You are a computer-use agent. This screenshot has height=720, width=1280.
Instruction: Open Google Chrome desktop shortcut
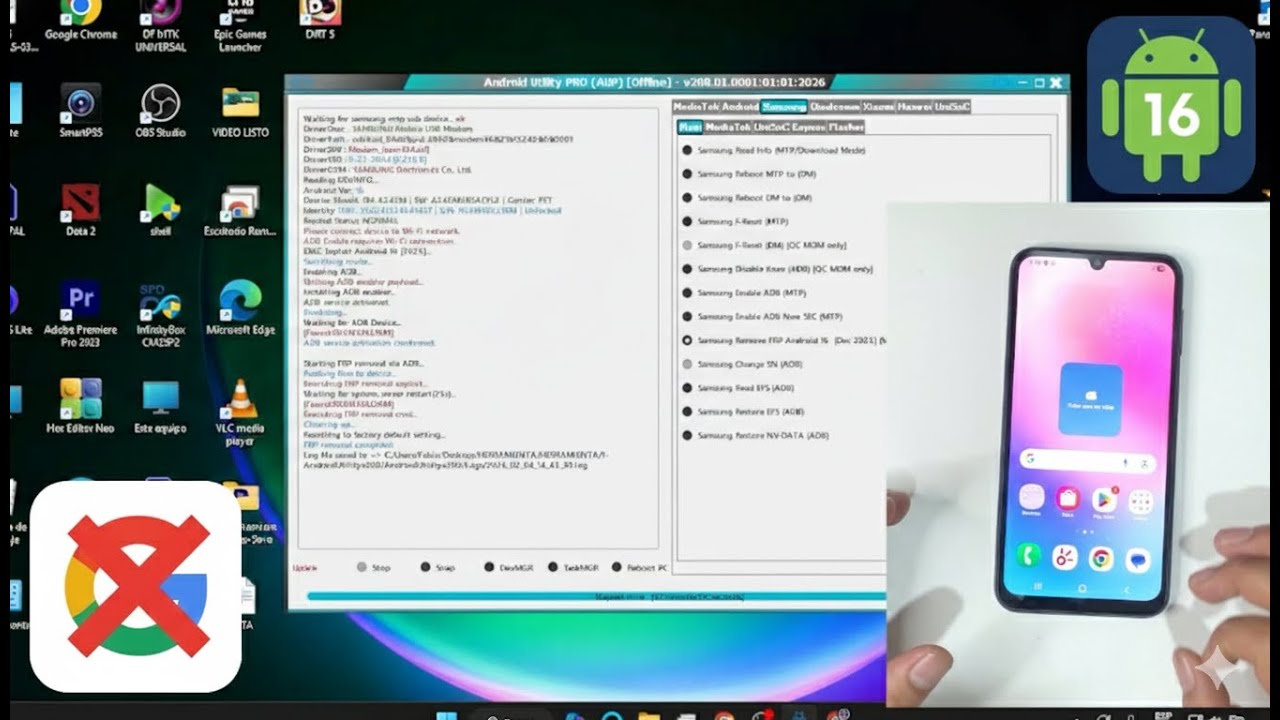80,20
